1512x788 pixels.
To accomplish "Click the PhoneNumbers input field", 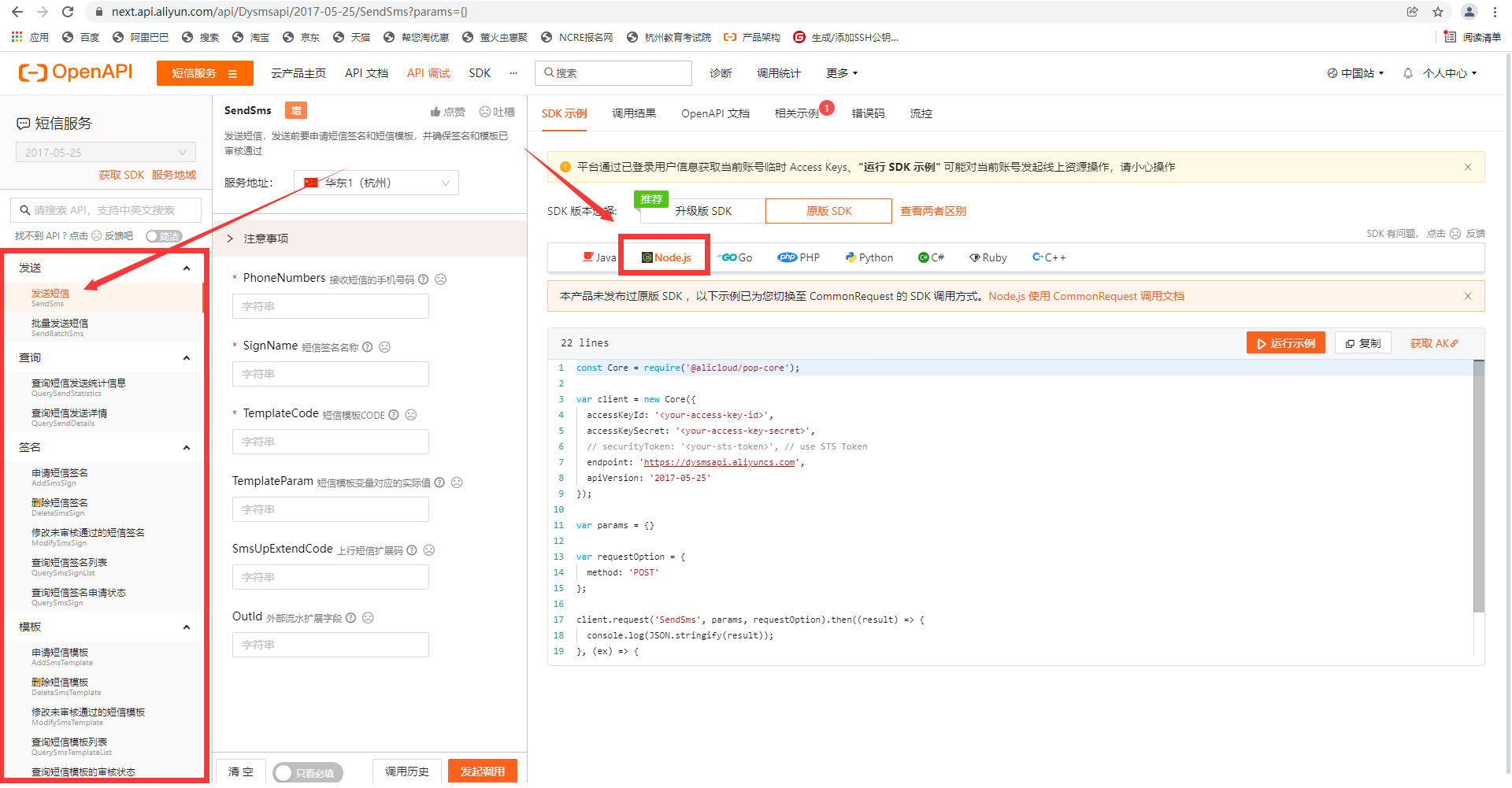I will [x=331, y=306].
